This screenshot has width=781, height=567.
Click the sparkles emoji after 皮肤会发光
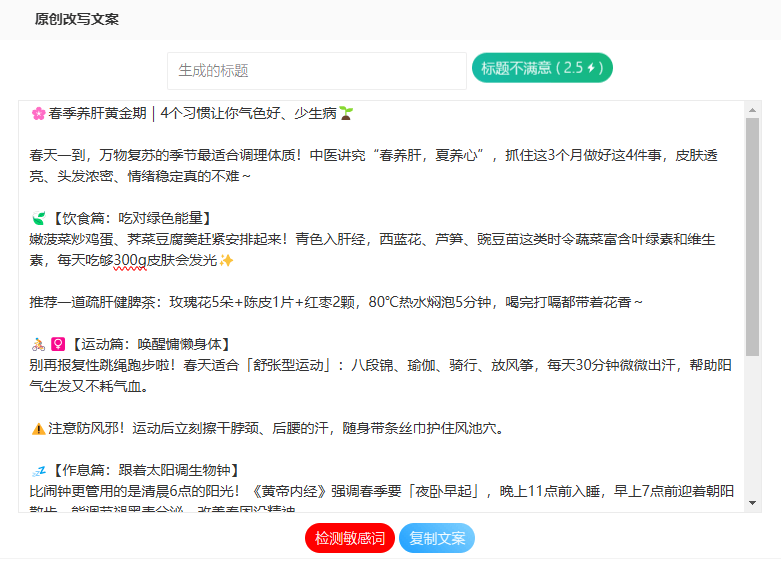click(x=227, y=260)
